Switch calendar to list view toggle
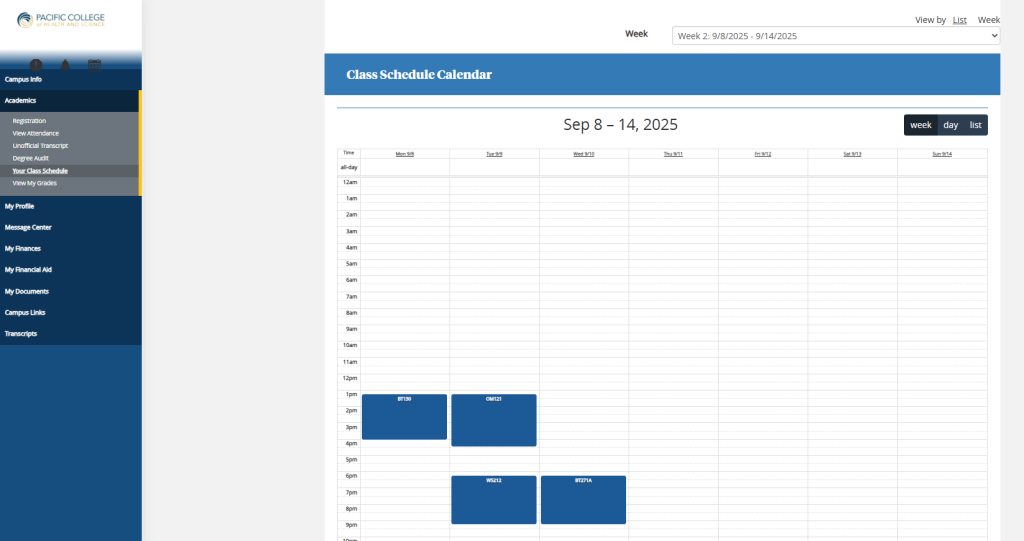The image size is (1024, 541). (x=975, y=125)
